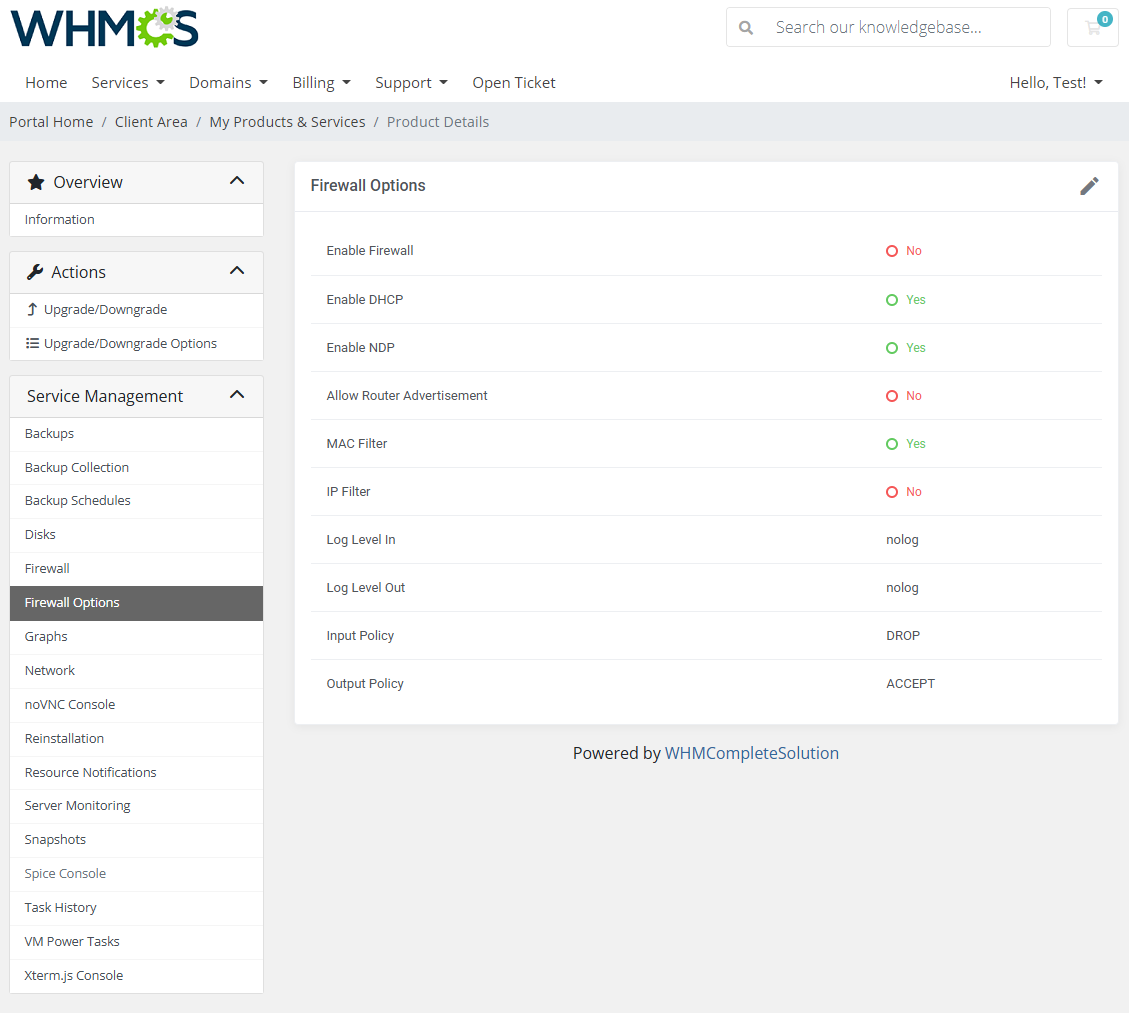
Task: Click the red circle status for IP Filter
Action: coord(891,492)
